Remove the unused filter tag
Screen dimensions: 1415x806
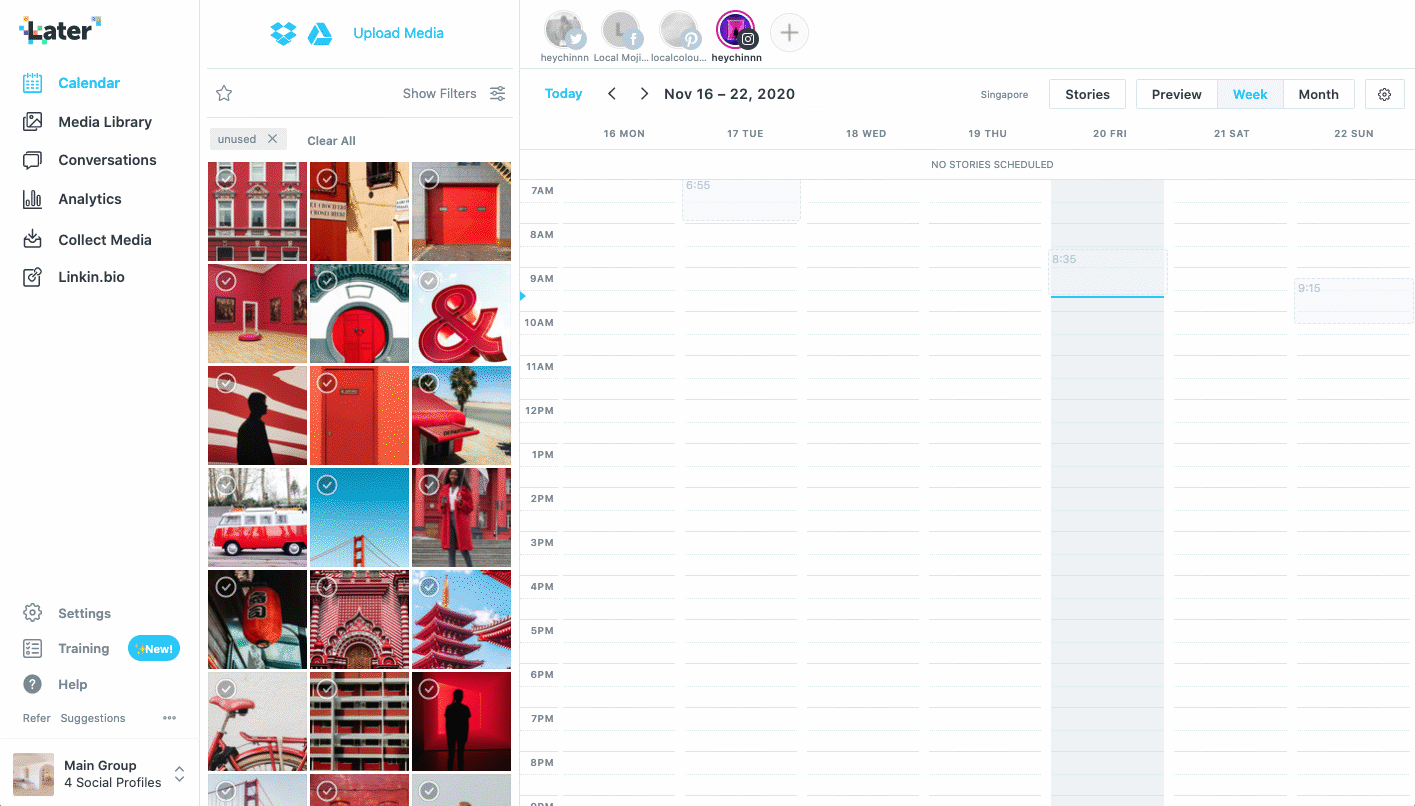272,139
